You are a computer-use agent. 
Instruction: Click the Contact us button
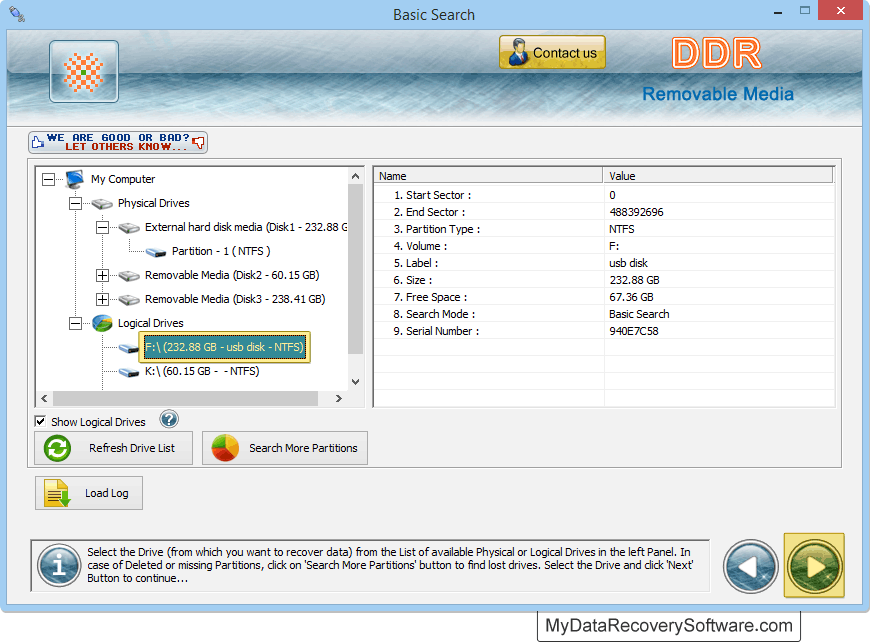(551, 52)
